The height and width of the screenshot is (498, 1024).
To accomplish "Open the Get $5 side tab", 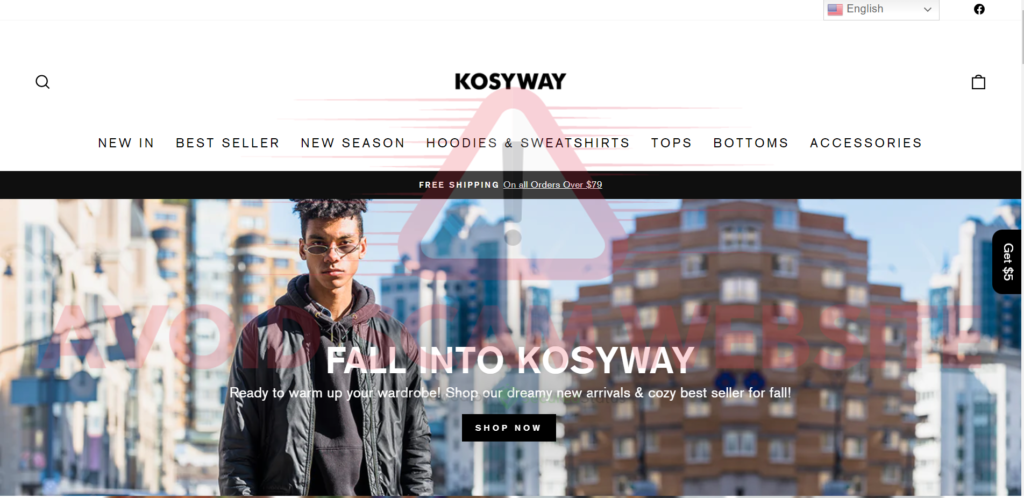I will tap(1008, 262).
